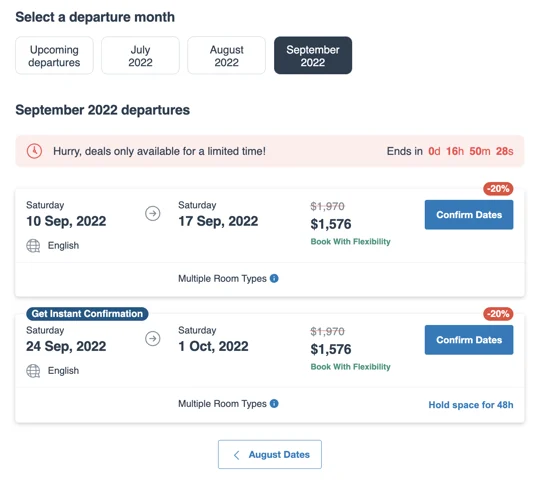
Task: Select the September 2022 tab
Action: point(313,56)
